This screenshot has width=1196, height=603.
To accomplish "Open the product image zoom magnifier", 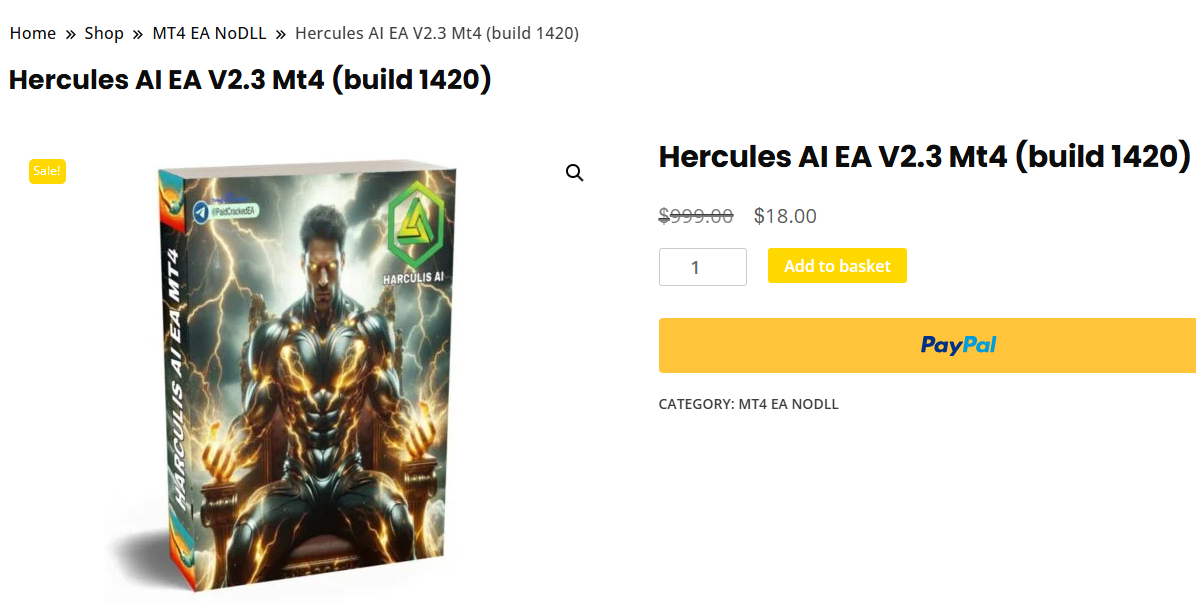I will pyautogui.click(x=574, y=173).
